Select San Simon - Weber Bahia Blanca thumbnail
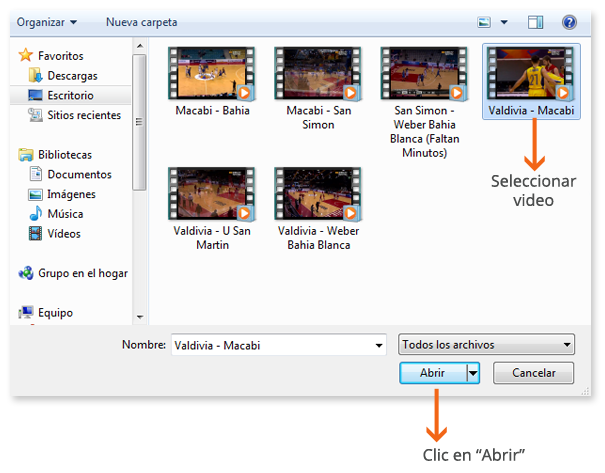 pyautogui.click(x=424, y=73)
